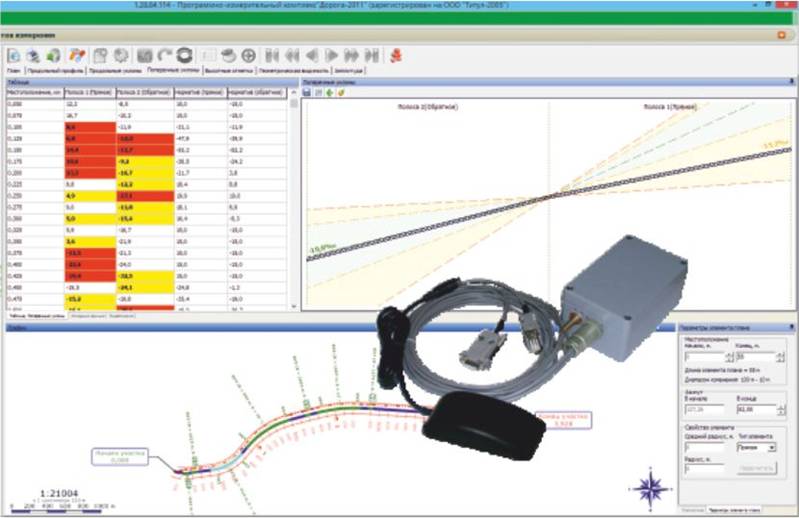Click the Полоса 2 (Обратное) column header
The height and width of the screenshot is (518, 799).
click(x=145, y=93)
